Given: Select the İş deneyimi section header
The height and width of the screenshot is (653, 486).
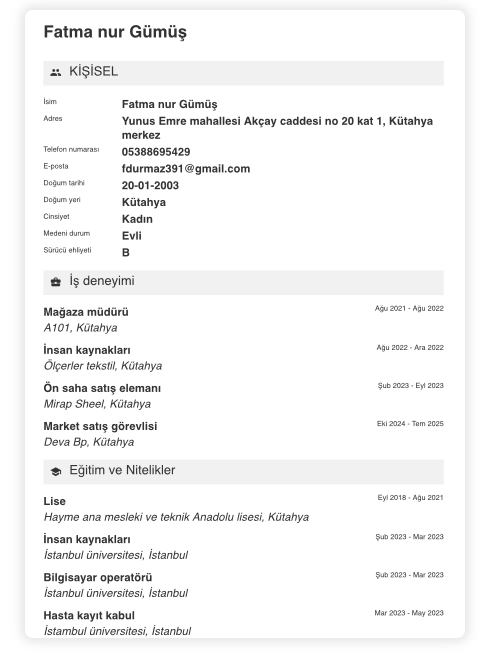Looking at the screenshot, I should point(243,282).
